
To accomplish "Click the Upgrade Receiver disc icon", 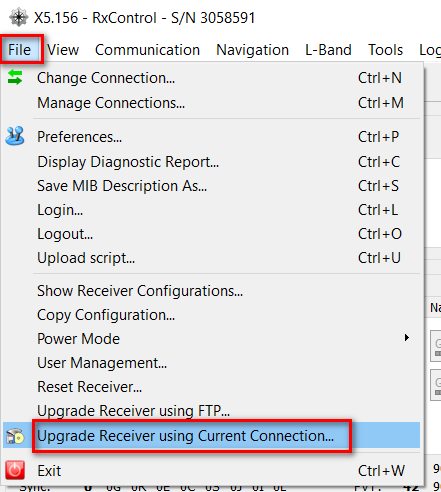I will pos(15,436).
